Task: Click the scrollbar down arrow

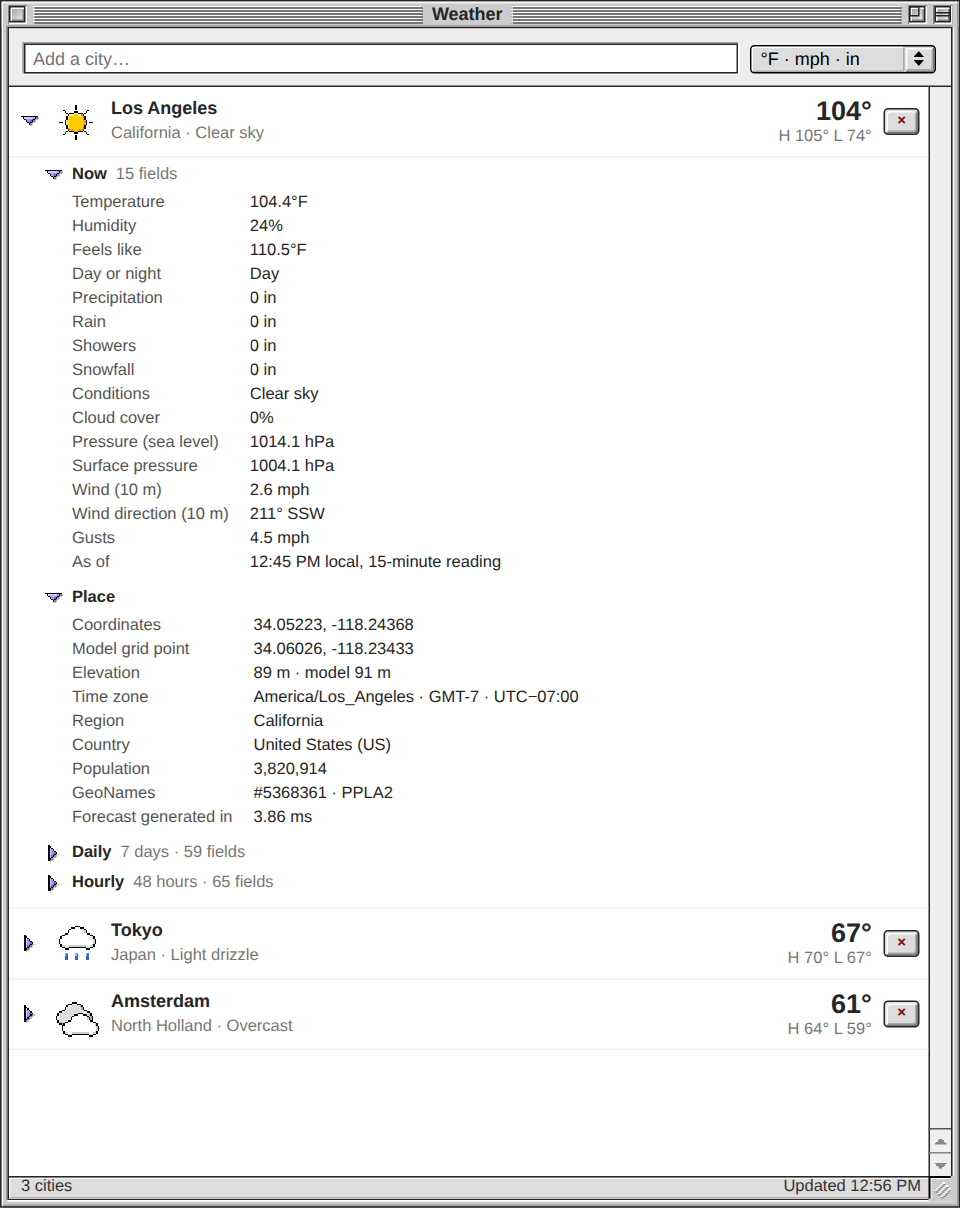Action: pos(940,1165)
